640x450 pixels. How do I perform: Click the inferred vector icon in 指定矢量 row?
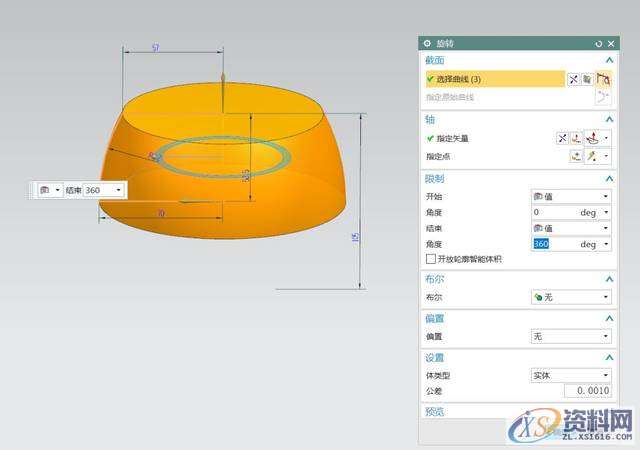pyautogui.click(x=593, y=139)
